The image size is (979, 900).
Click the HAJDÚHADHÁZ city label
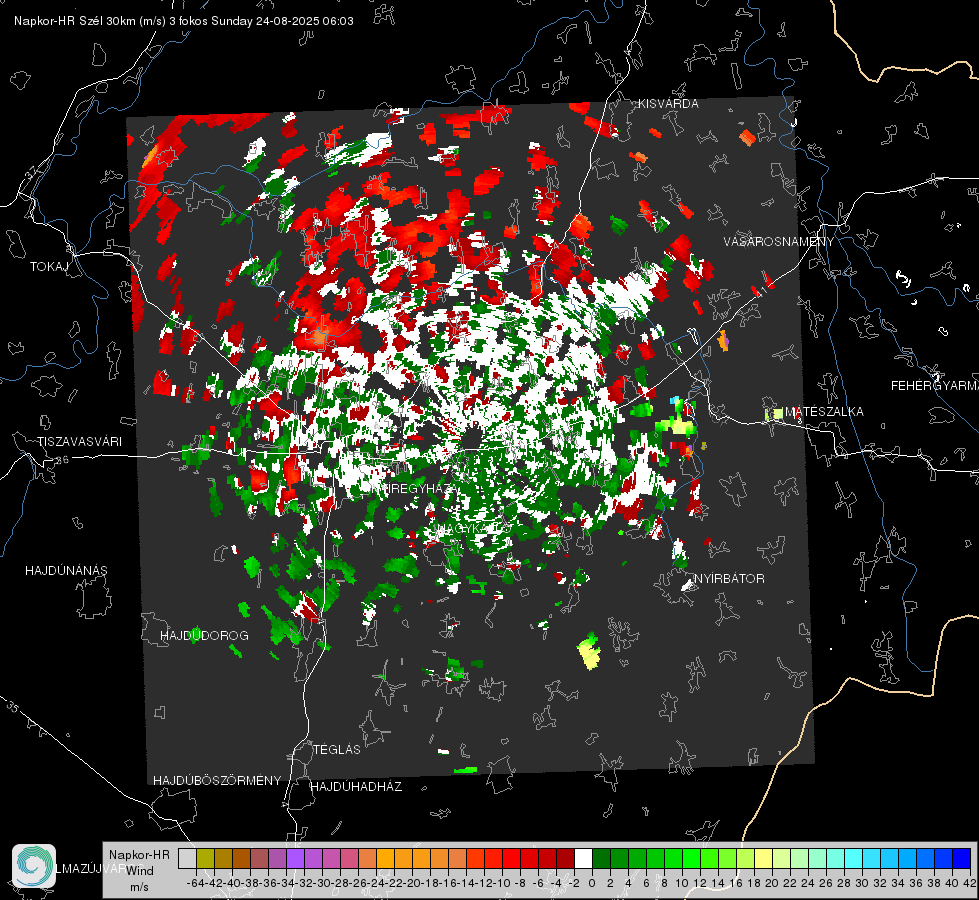(356, 786)
